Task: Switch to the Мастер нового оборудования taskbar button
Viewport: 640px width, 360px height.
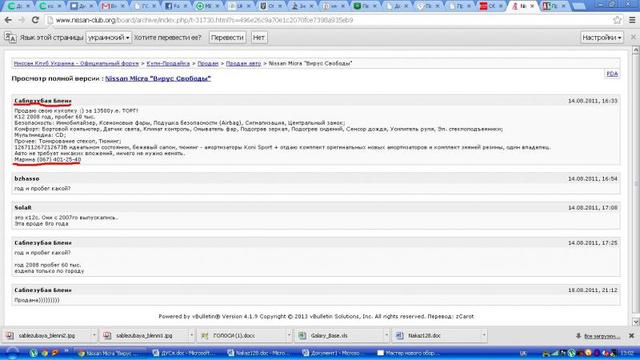Action: pyautogui.click(x=409, y=353)
